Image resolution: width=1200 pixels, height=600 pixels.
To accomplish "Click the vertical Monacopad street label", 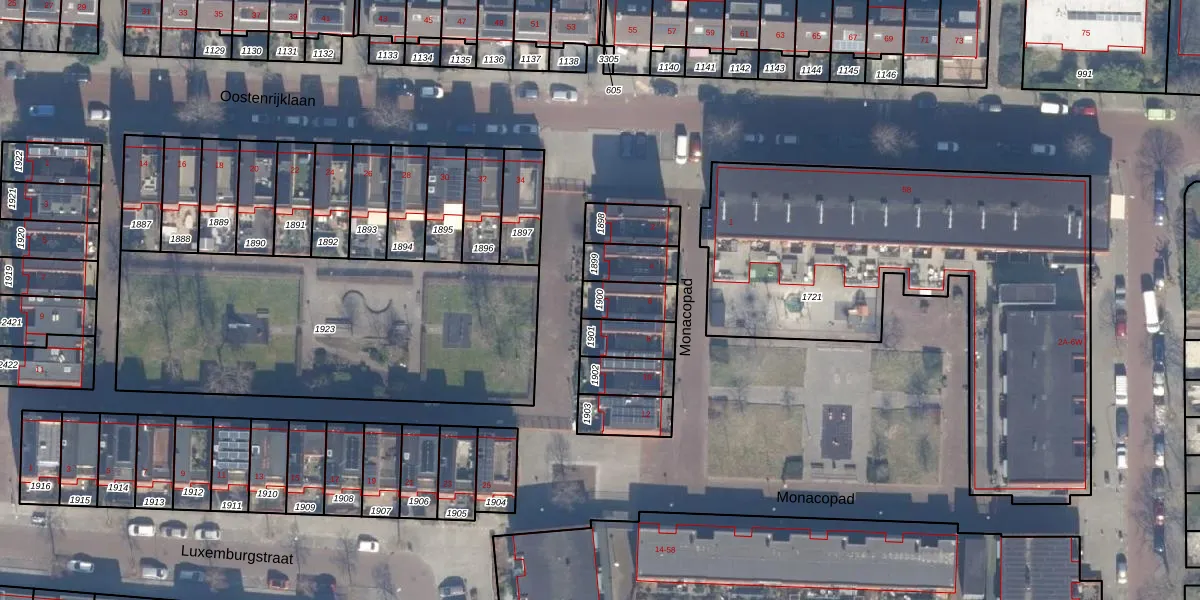I will coord(686,316).
